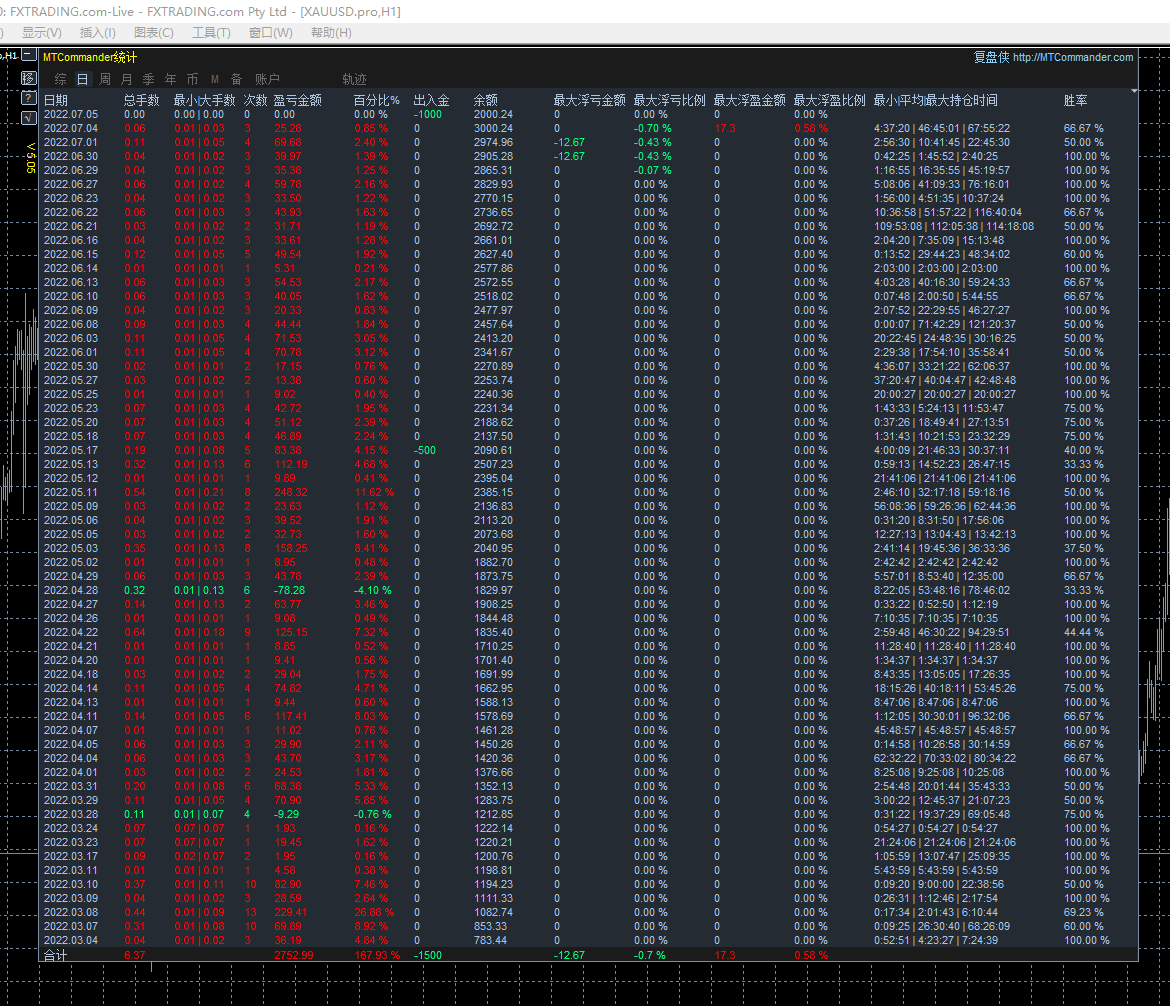The width and height of the screenshot is (1170, 1006).
Task: Click the 17.3 floating profit on 2022.07.04
Action: coord(725,128)
